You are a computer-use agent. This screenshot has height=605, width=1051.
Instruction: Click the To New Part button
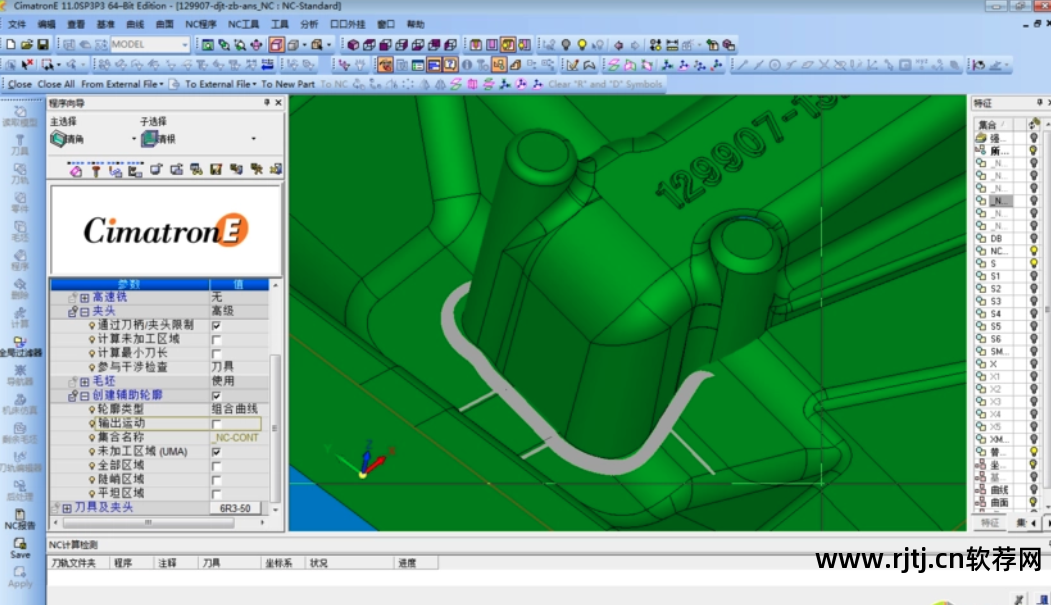[x=288, y=84]
